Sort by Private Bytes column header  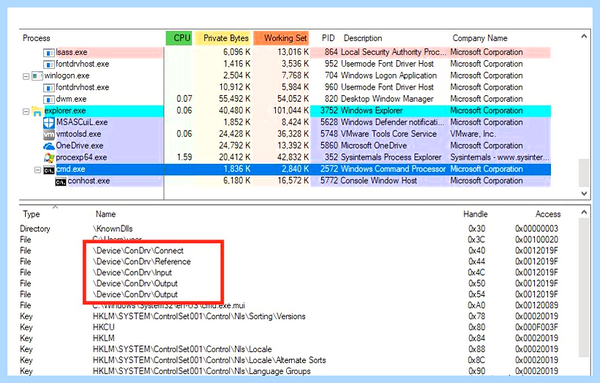click(x=223, y=38)
